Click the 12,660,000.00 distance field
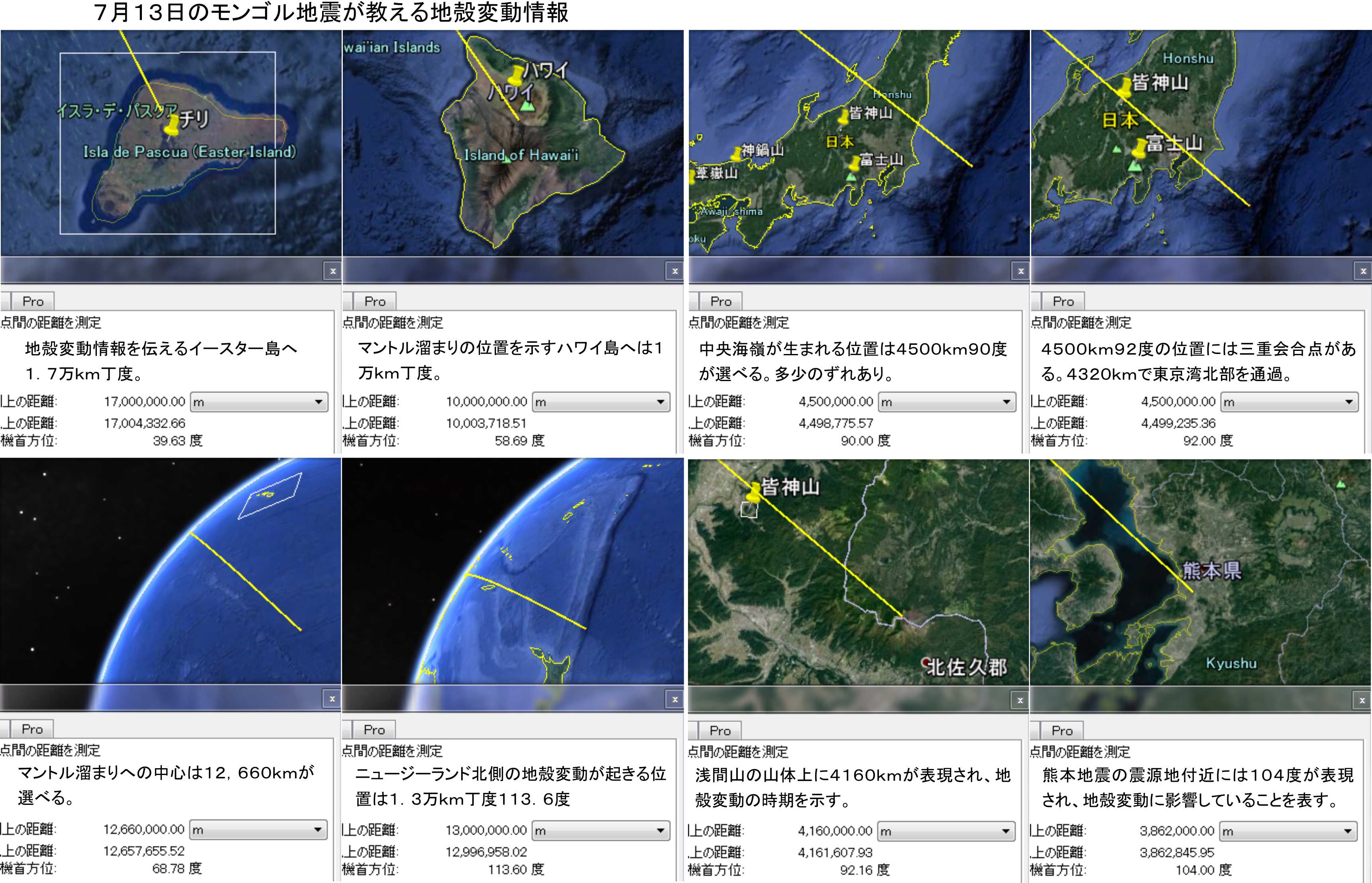Image resolution: width=1372 pixels, height=883 pixels. [x=143, y=830]
